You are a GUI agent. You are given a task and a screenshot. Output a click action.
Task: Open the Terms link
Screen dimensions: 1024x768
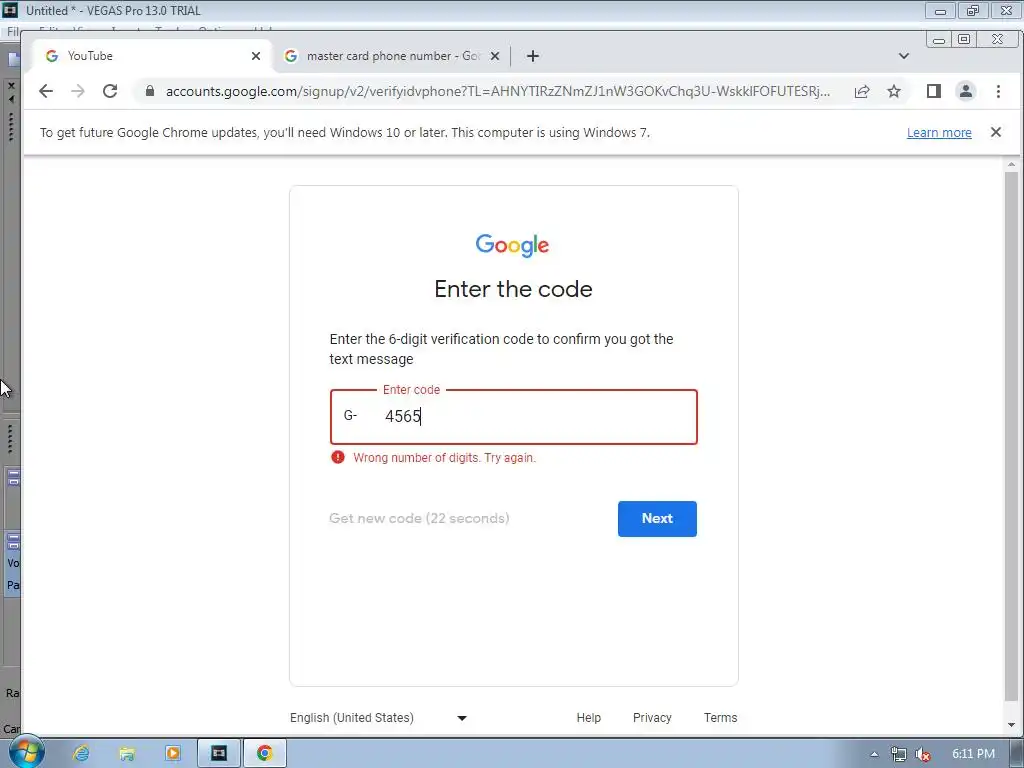720,718
